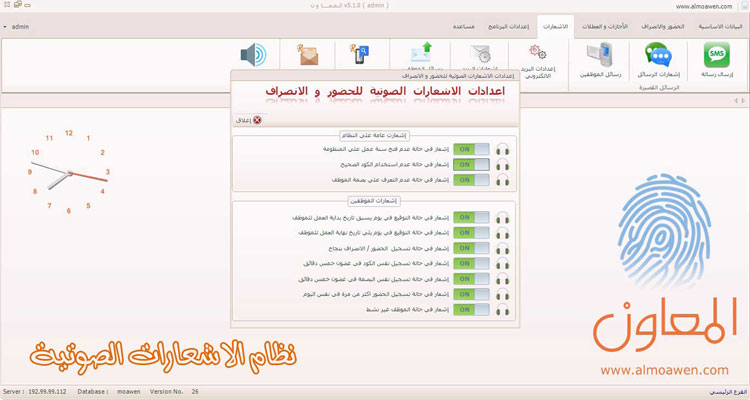Play headphones for عدم فتح سنة عمل alert
The height and width of the screenshot is (400, 750).
502,149
